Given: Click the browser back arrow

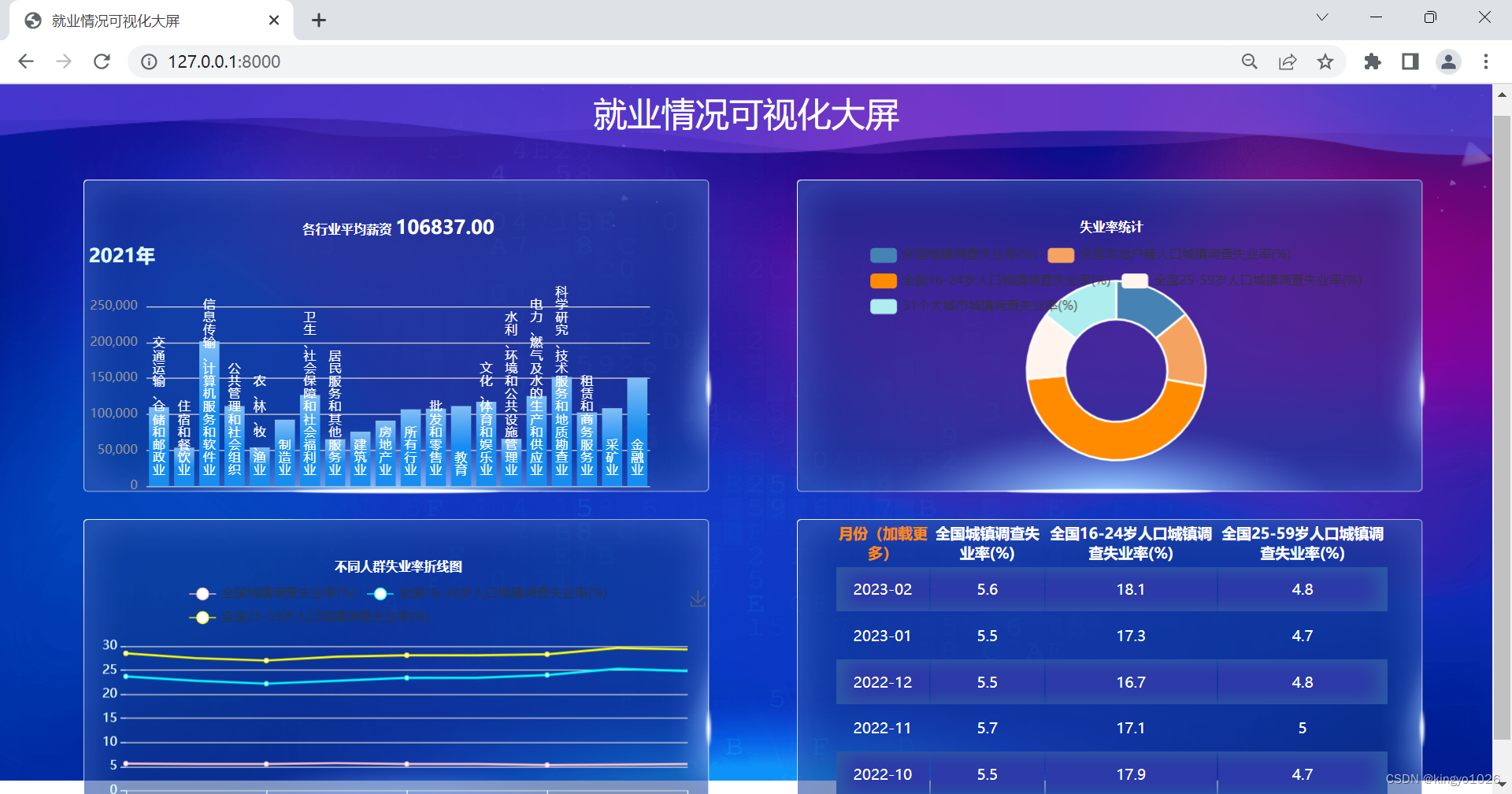Looking at the screenshot, I should pyautogui.click(x=26, y=61).
